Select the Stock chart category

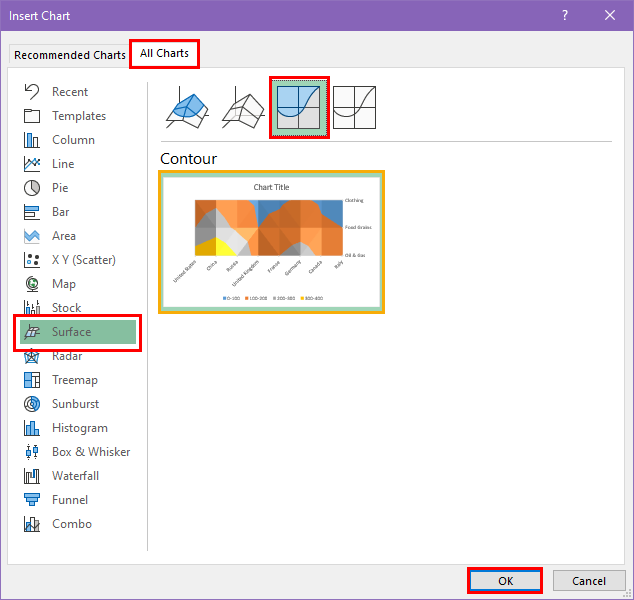click(78, 308)
